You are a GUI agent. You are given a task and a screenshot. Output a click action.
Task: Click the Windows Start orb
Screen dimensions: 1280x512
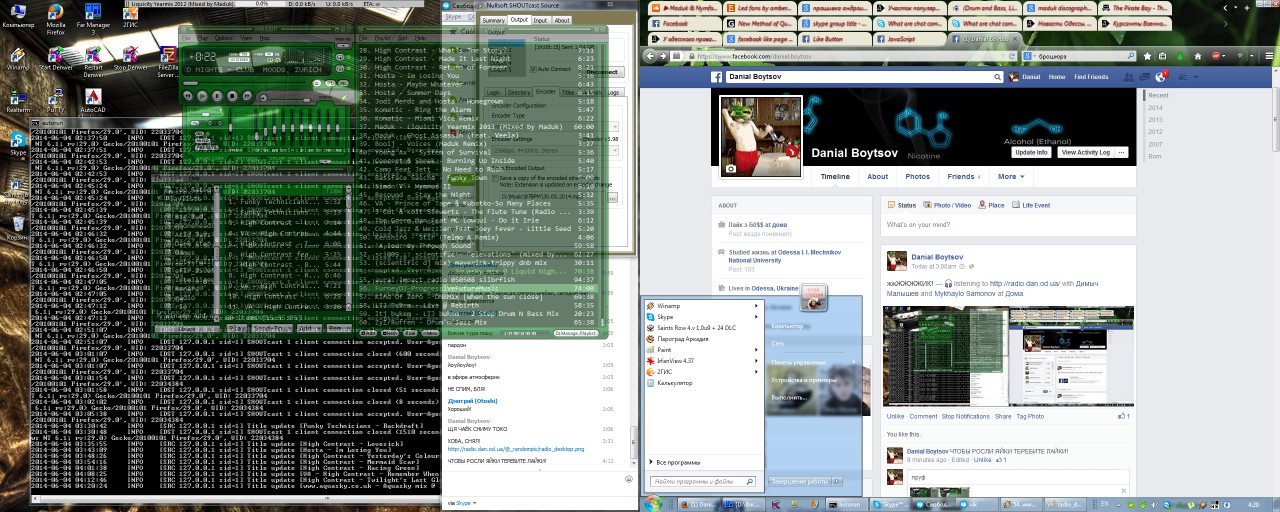tap(653, 504)
